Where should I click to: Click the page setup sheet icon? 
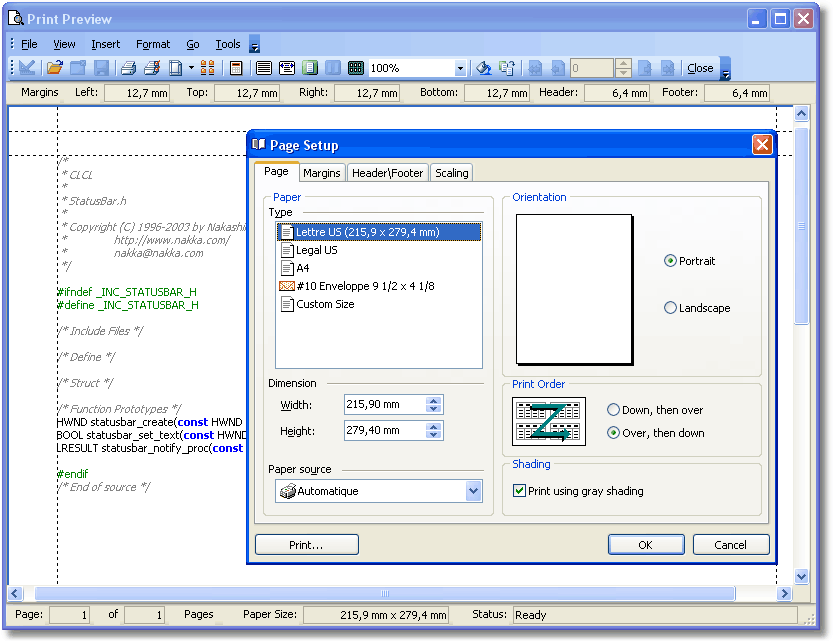[x=175, y=68]
